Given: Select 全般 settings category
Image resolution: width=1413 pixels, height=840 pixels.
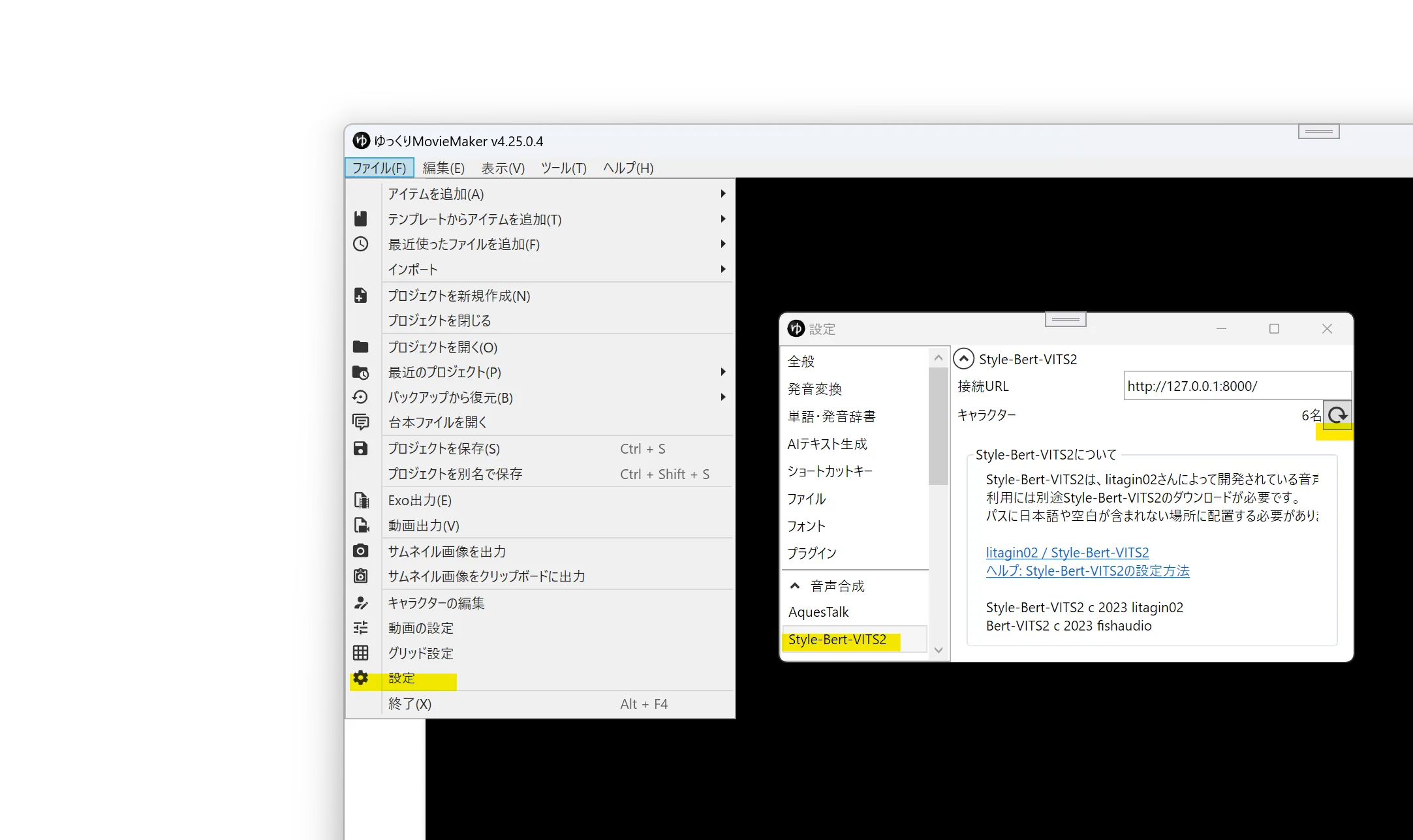Looking at the screenshot, I should pos(854,361).
